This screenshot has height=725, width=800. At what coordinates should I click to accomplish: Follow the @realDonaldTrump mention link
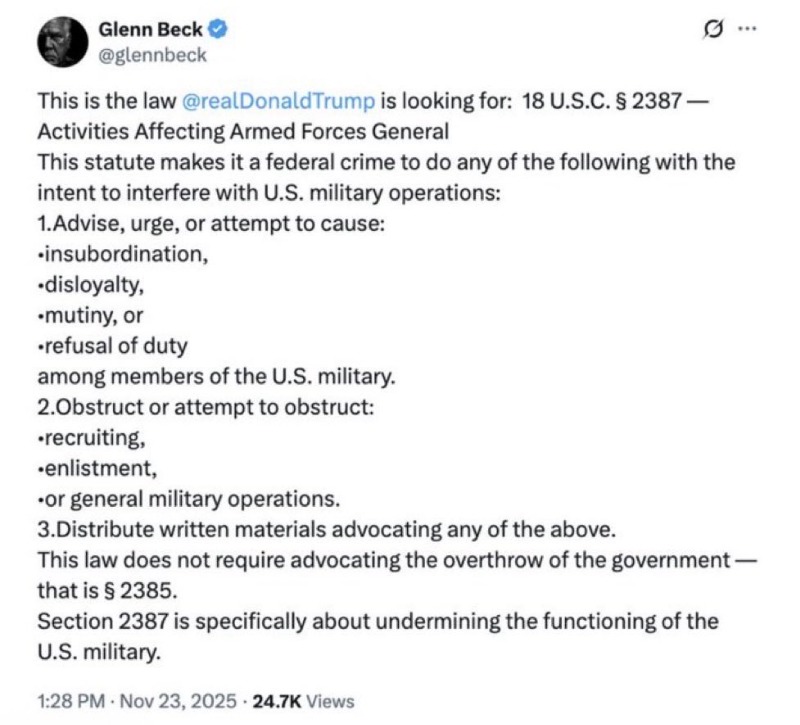pos(278,101)
